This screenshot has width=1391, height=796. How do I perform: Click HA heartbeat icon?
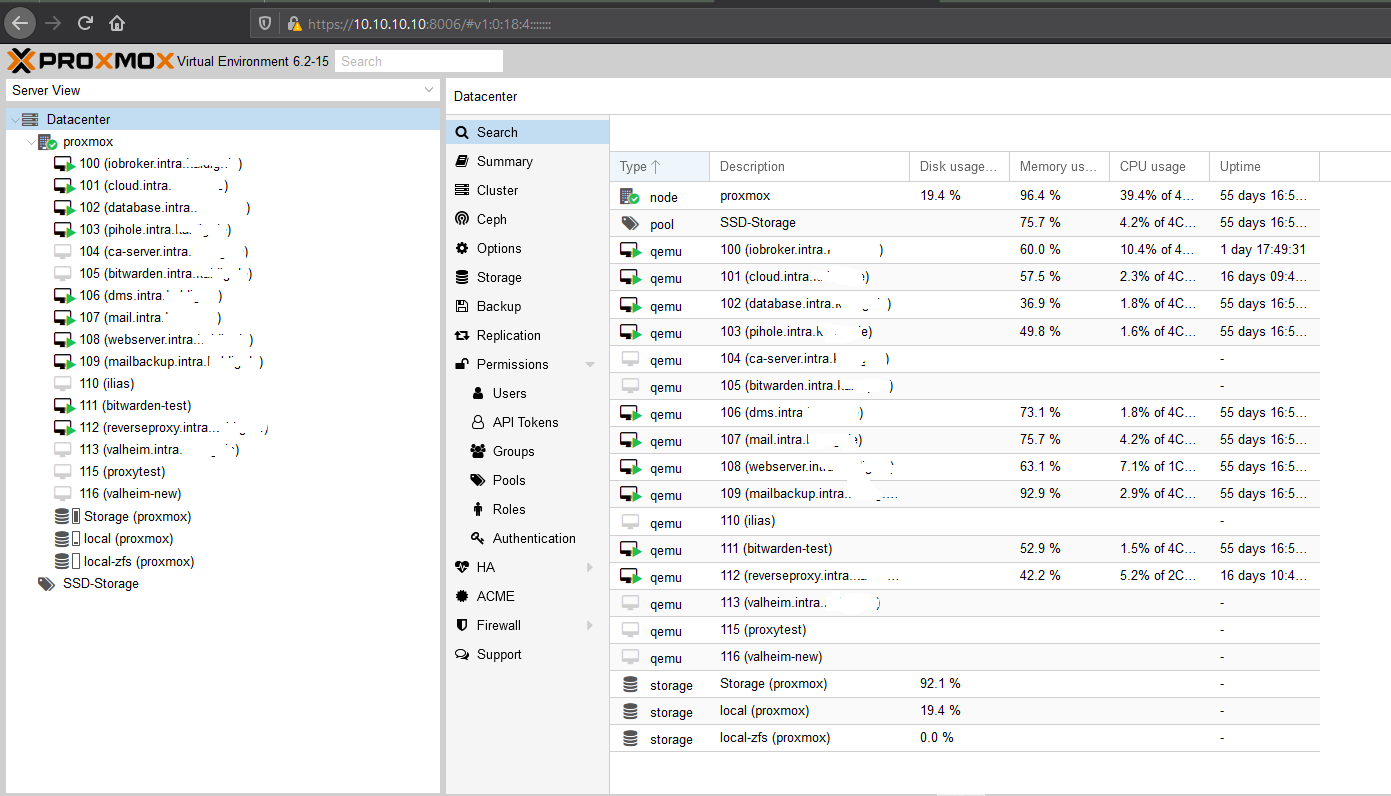[462, 567]
